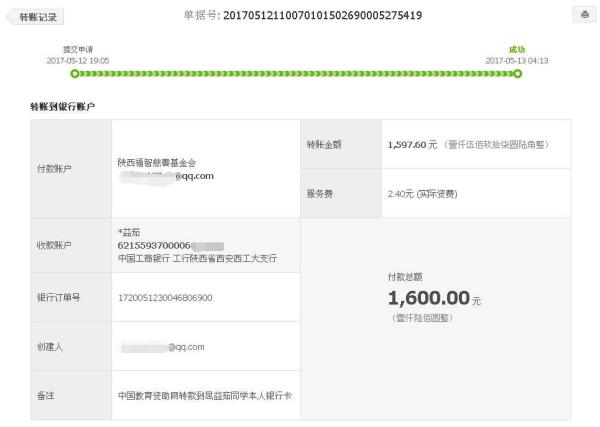Click the print icon at top right
Viewport: 600px width, 427px height.
[x=584, y=15]
